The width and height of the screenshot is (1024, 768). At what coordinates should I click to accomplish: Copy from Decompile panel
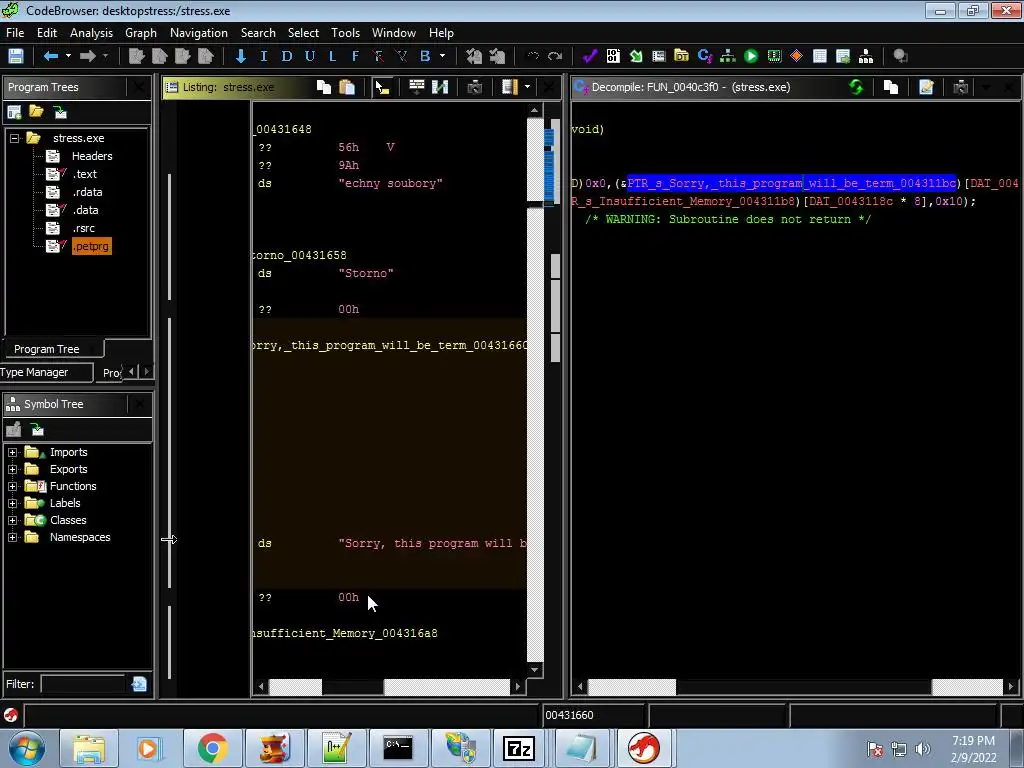point(890,87)
